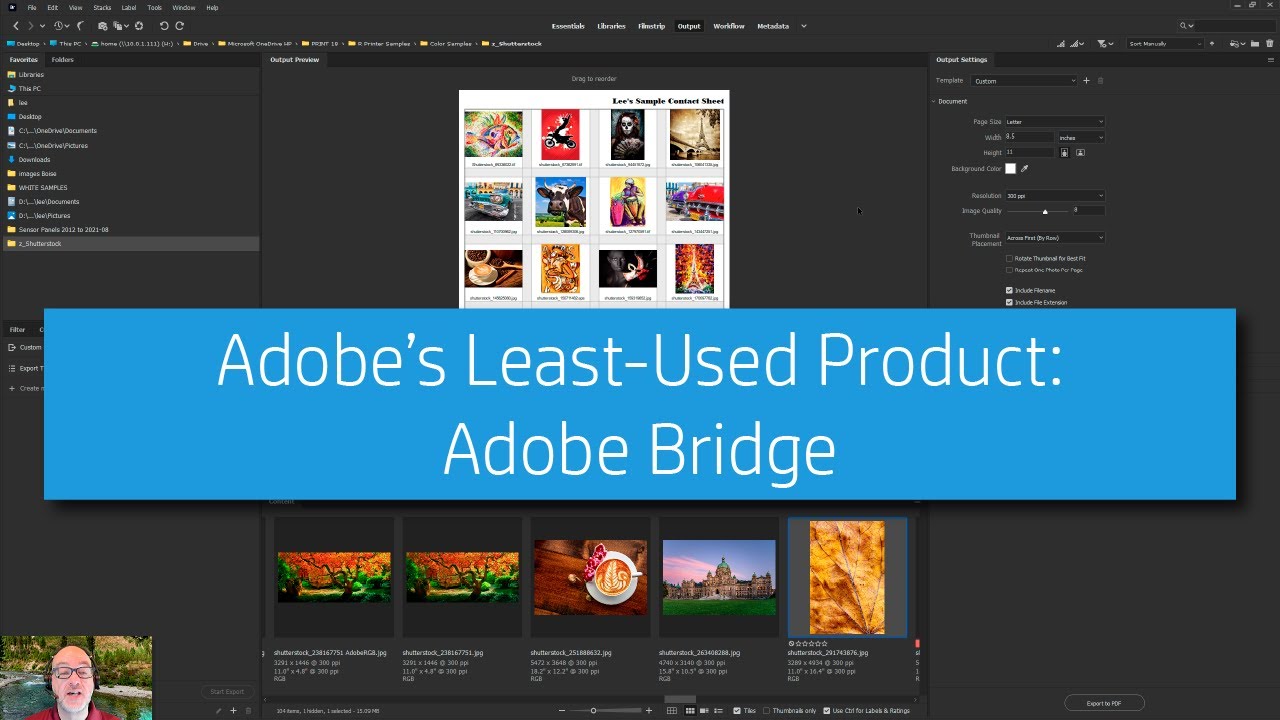
Task: Select the coffee latte thumbnail shutterstock_251888632
Action: pos(590,577)
